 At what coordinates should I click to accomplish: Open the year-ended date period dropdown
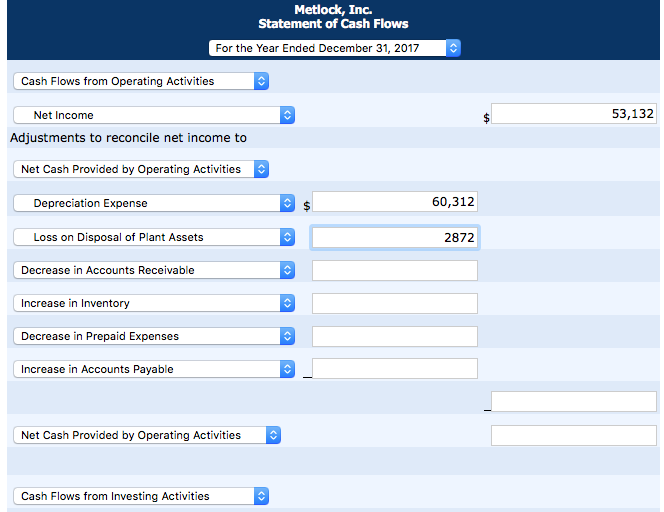[335, 48]
